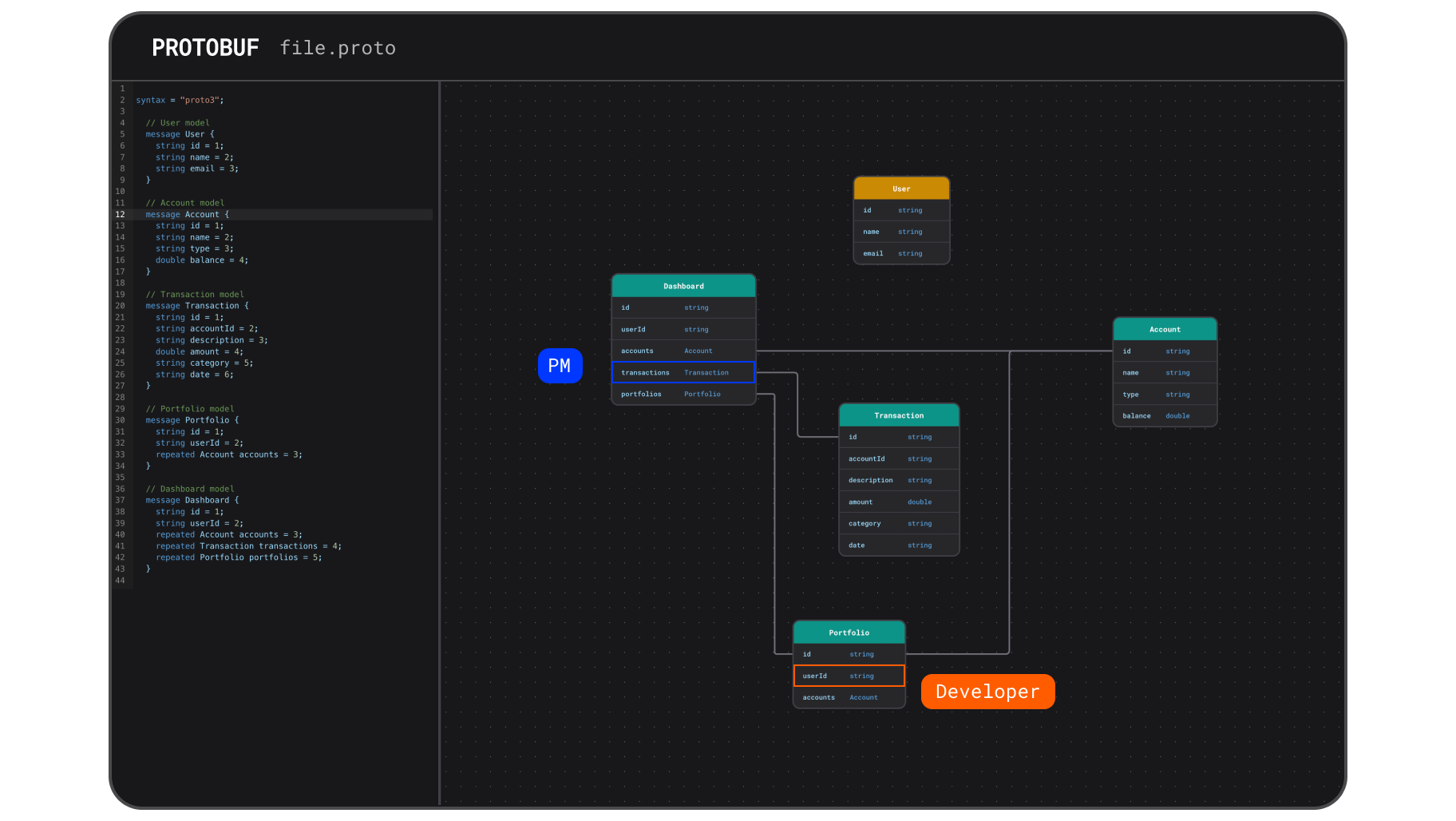This screenshot has height=821, width=1456.
Task: Click the Developer cursor label
Action: pos(987,692)
